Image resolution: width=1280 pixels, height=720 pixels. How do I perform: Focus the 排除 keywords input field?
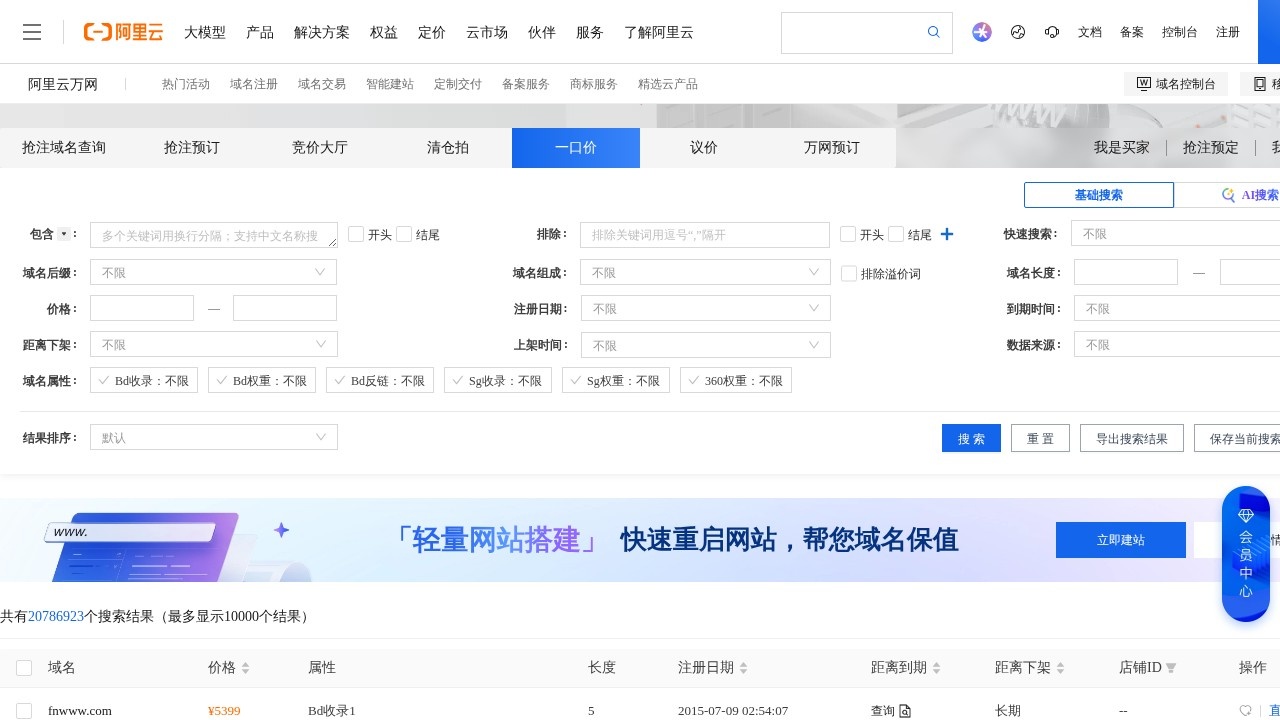pos(705,235)
